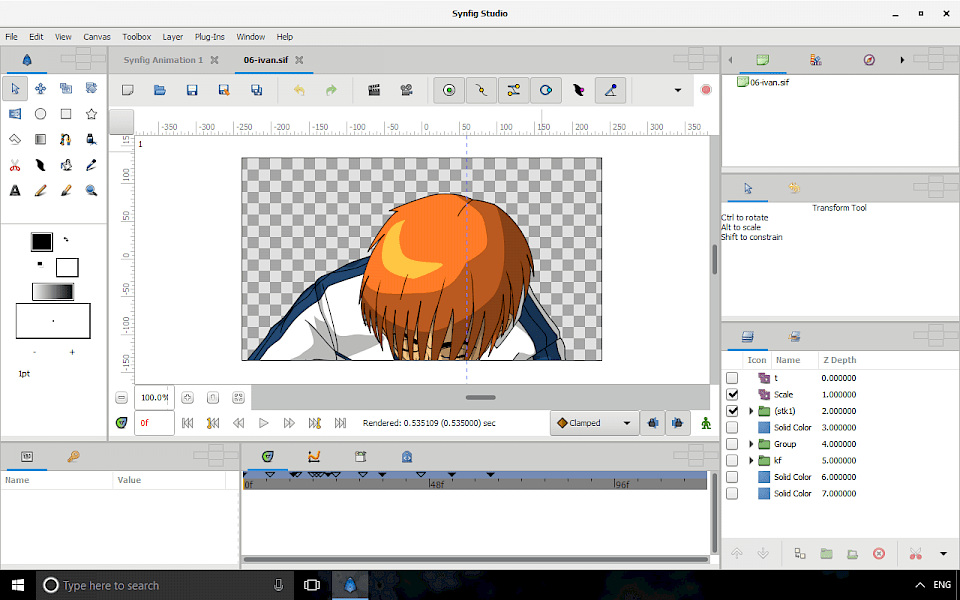960x600 pixels.
Task: Open the File menu
Action: click(x=12, y=37)
